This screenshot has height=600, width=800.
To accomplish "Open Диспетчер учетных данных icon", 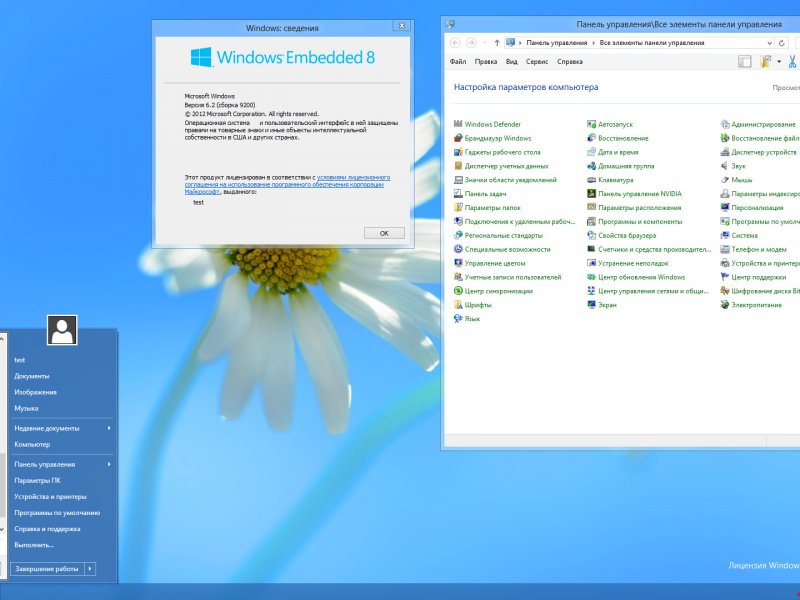I will pos(458,166).
